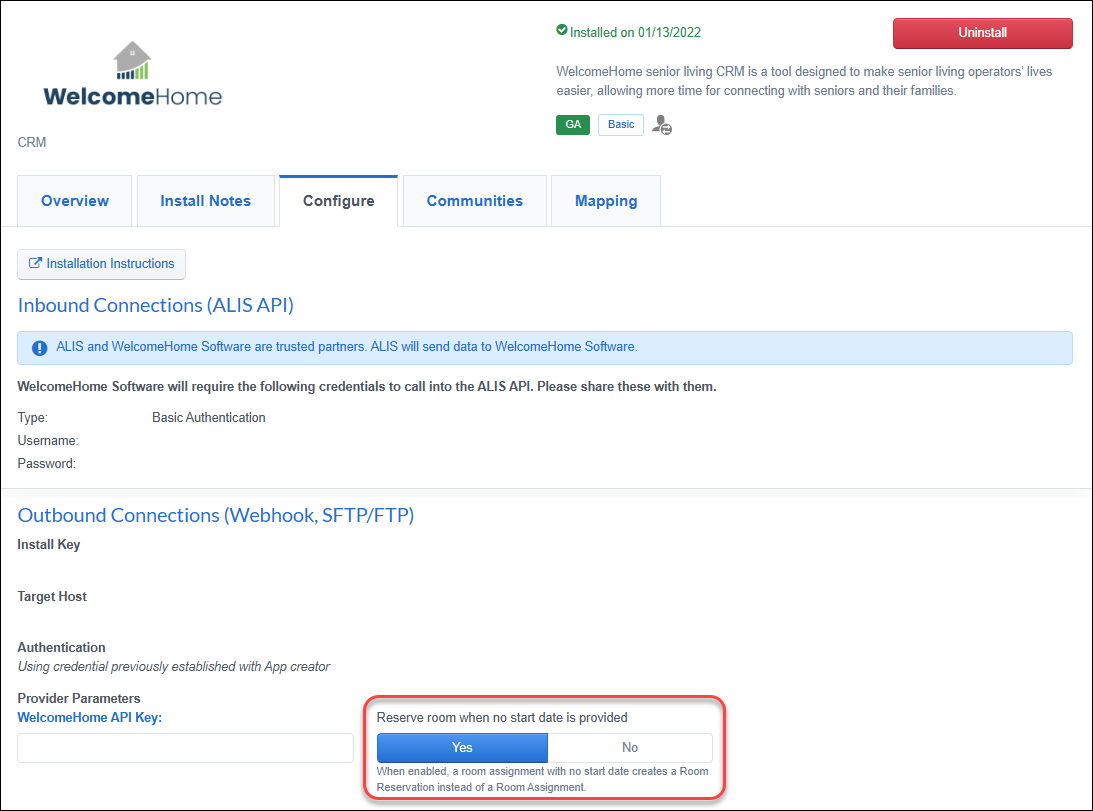Open the Installation Instructions button
This screenshot has width=1093, height=811.
tap(101, 264)
